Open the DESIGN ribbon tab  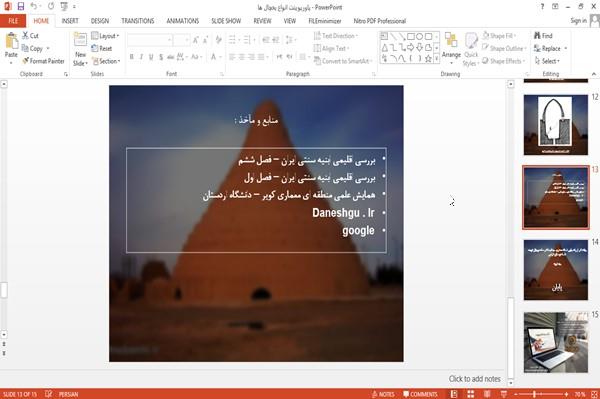click(x=100, y=21)
